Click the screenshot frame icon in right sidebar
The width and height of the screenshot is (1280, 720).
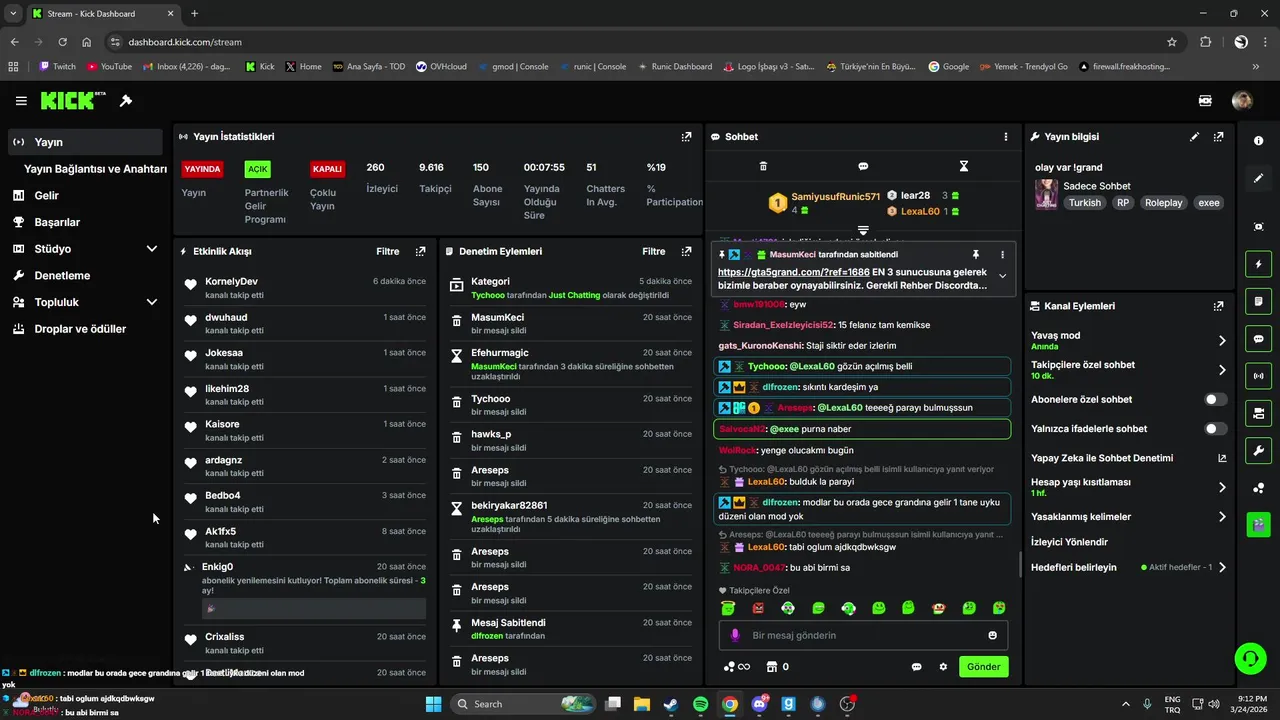[1258, 227]
